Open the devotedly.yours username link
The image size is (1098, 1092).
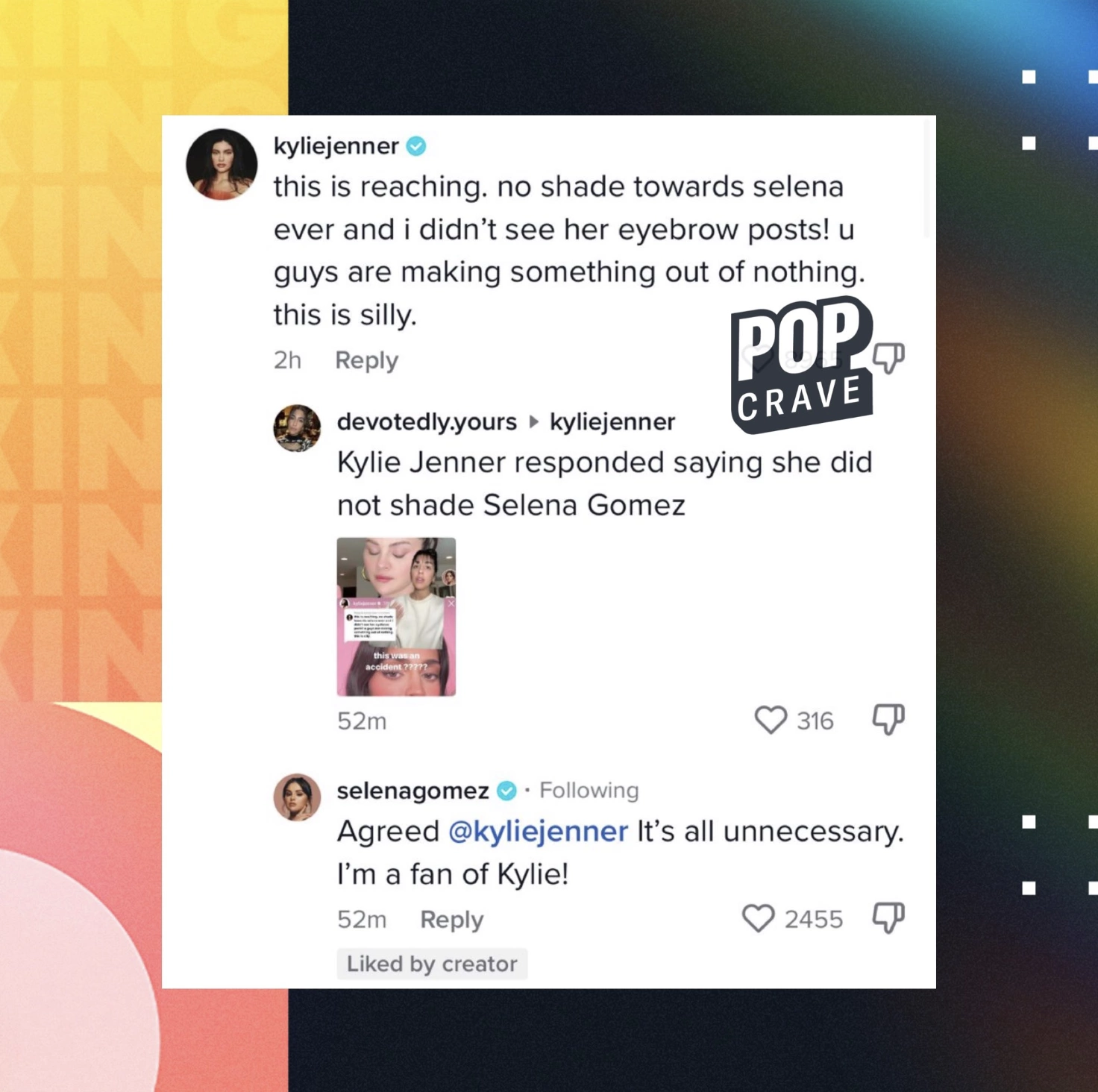click(x=427, y=421)
